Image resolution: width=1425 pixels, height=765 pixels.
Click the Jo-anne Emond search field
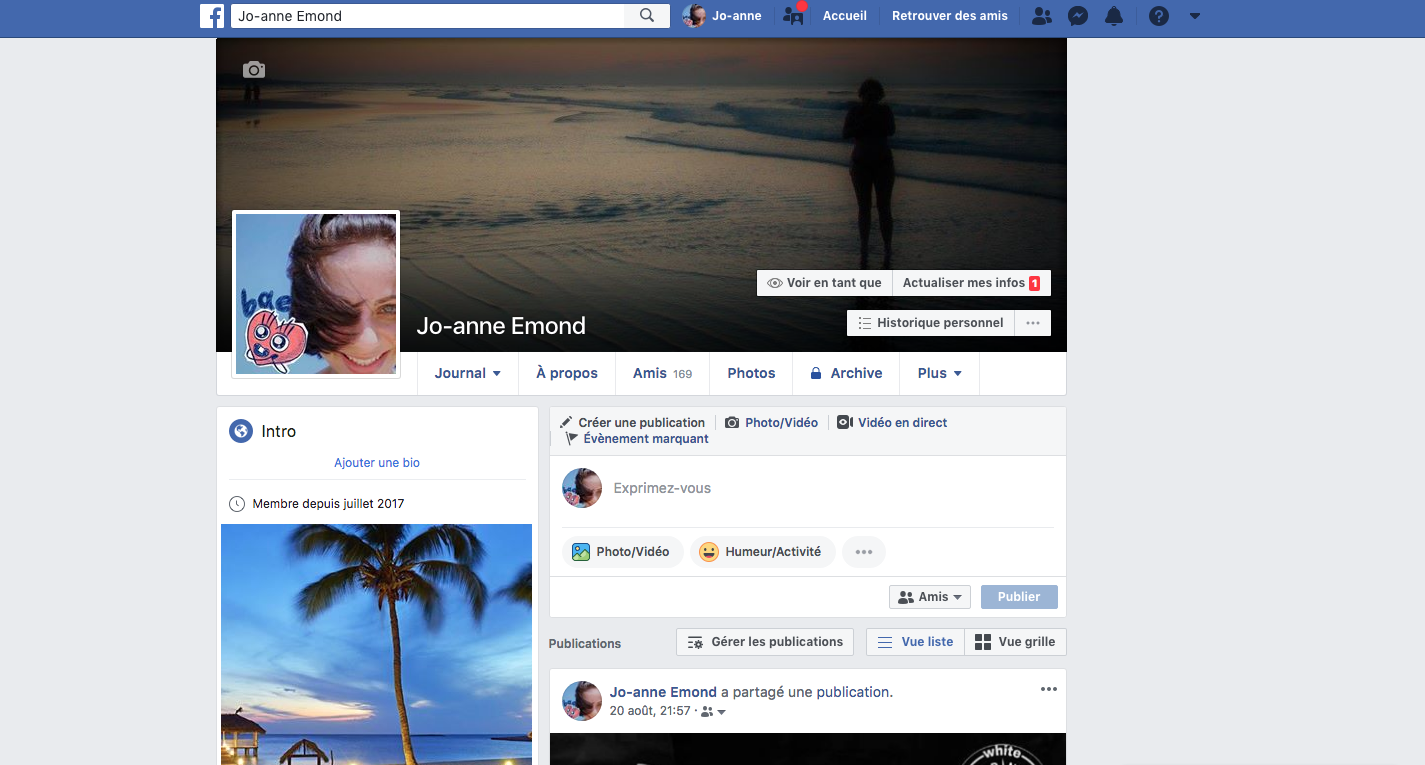pyautogui.click(x=428, y=16)
